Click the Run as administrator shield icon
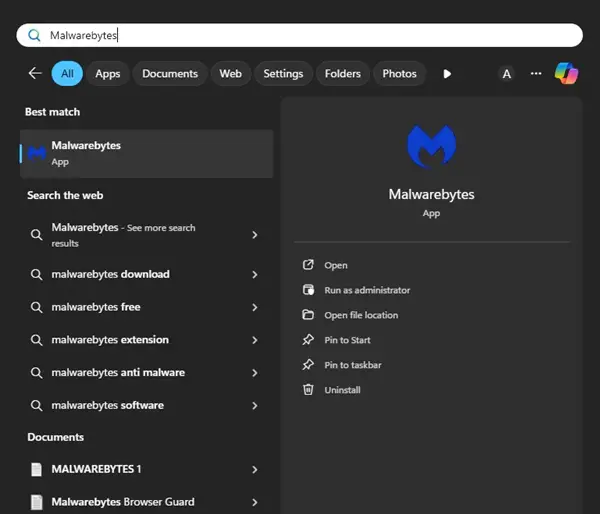This screenshot has width=600, height=514. (308, 290)
